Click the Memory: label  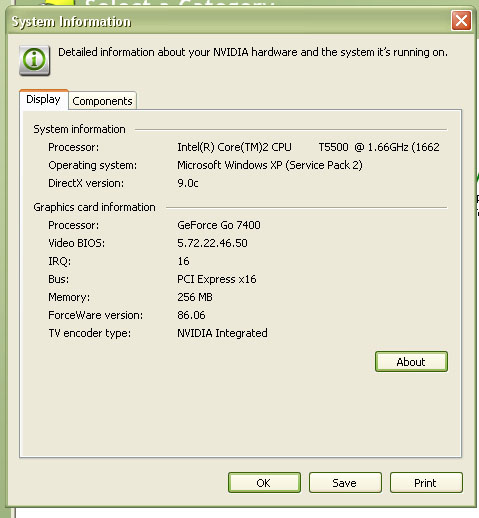click(x=69, y=297)
